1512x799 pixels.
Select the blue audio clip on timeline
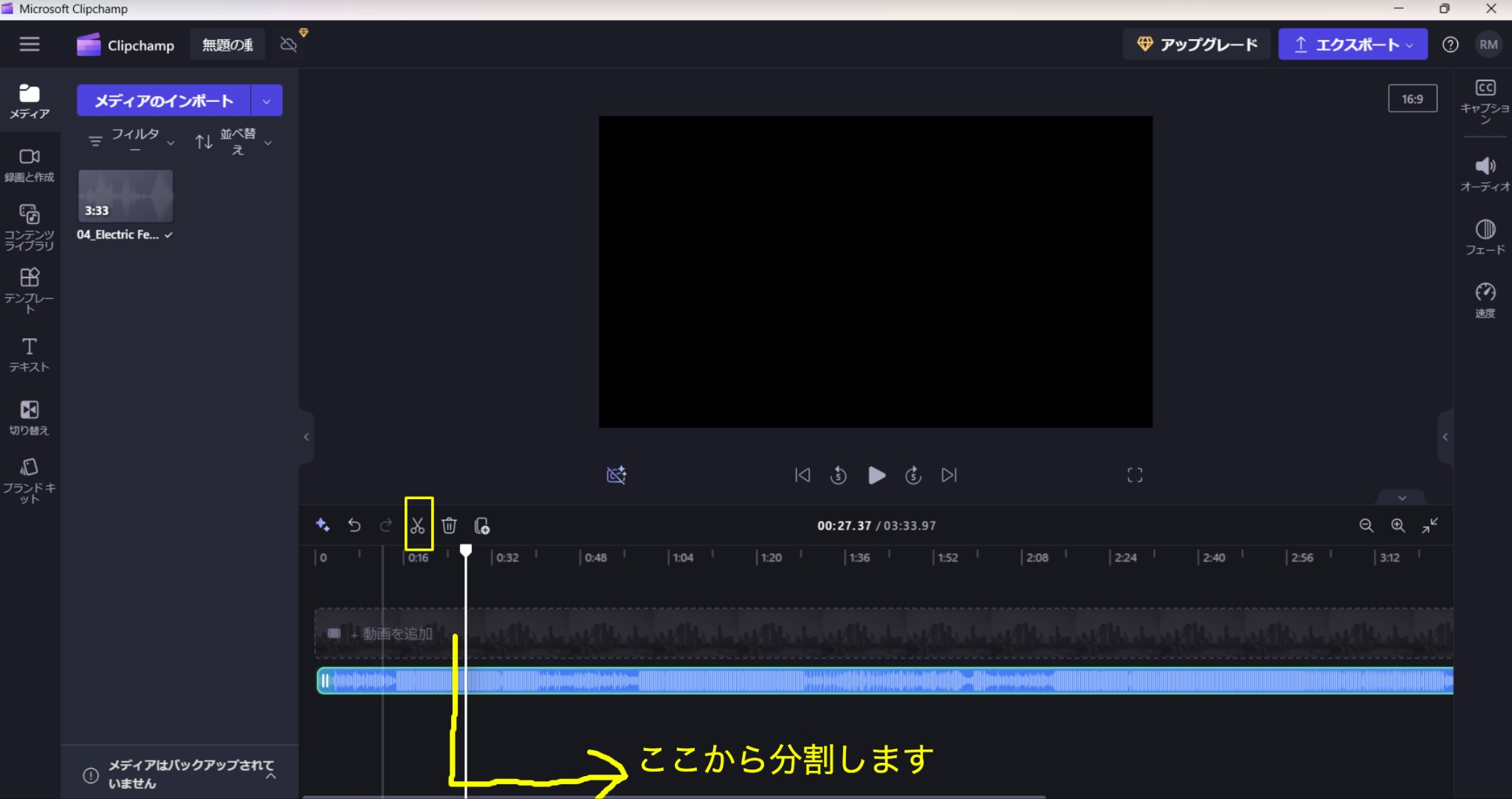tap(884, 680)
